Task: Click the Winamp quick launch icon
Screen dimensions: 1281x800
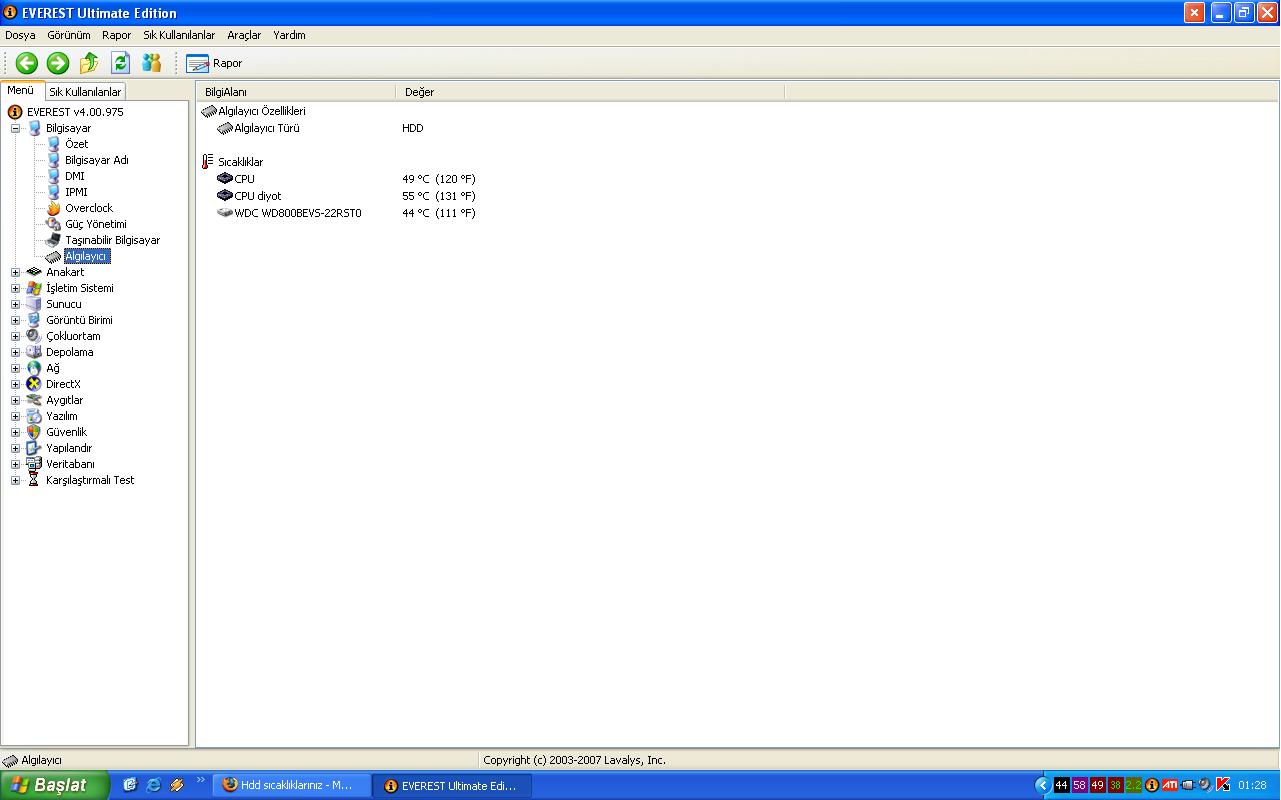Action: tap(177, 785)
